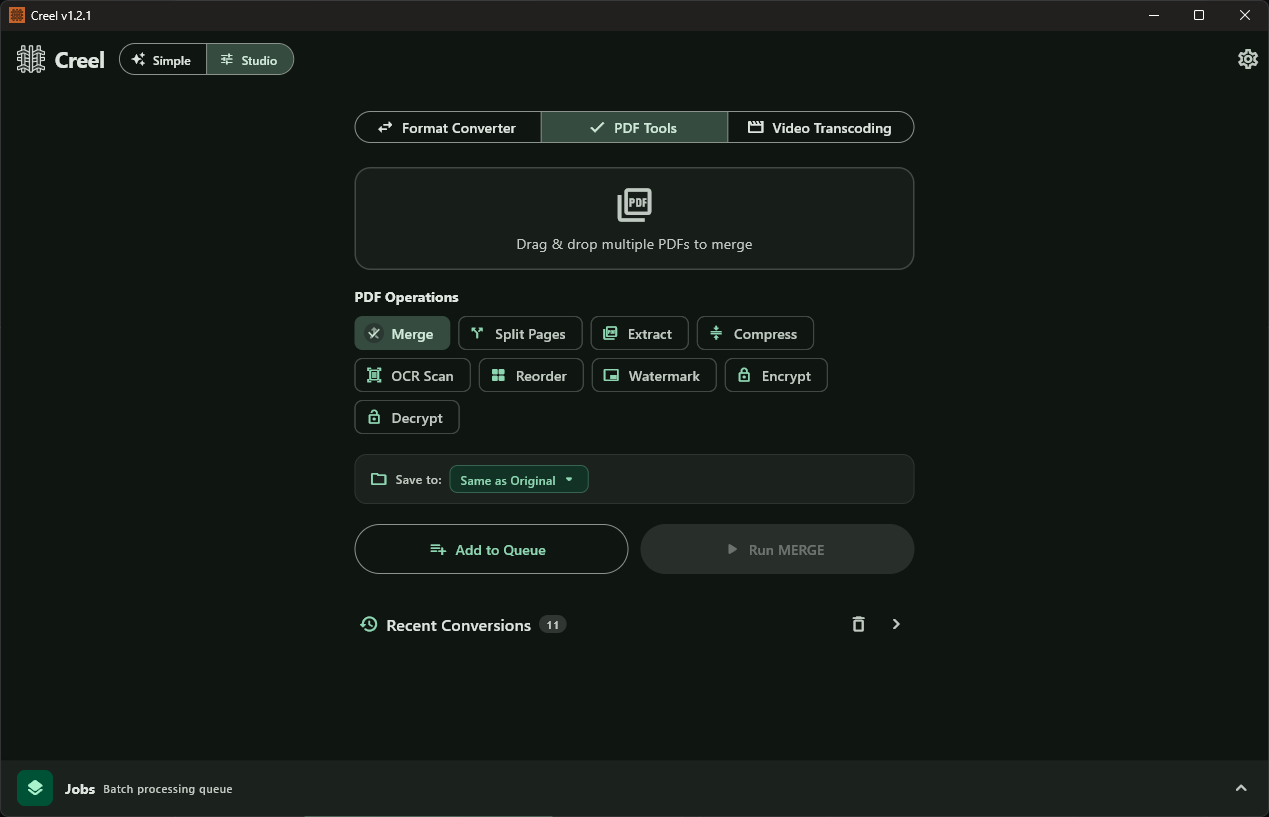Maximize the Creel window
Image resolution: width=1269 pixels, height=817 pixels.
[1199, 15]
